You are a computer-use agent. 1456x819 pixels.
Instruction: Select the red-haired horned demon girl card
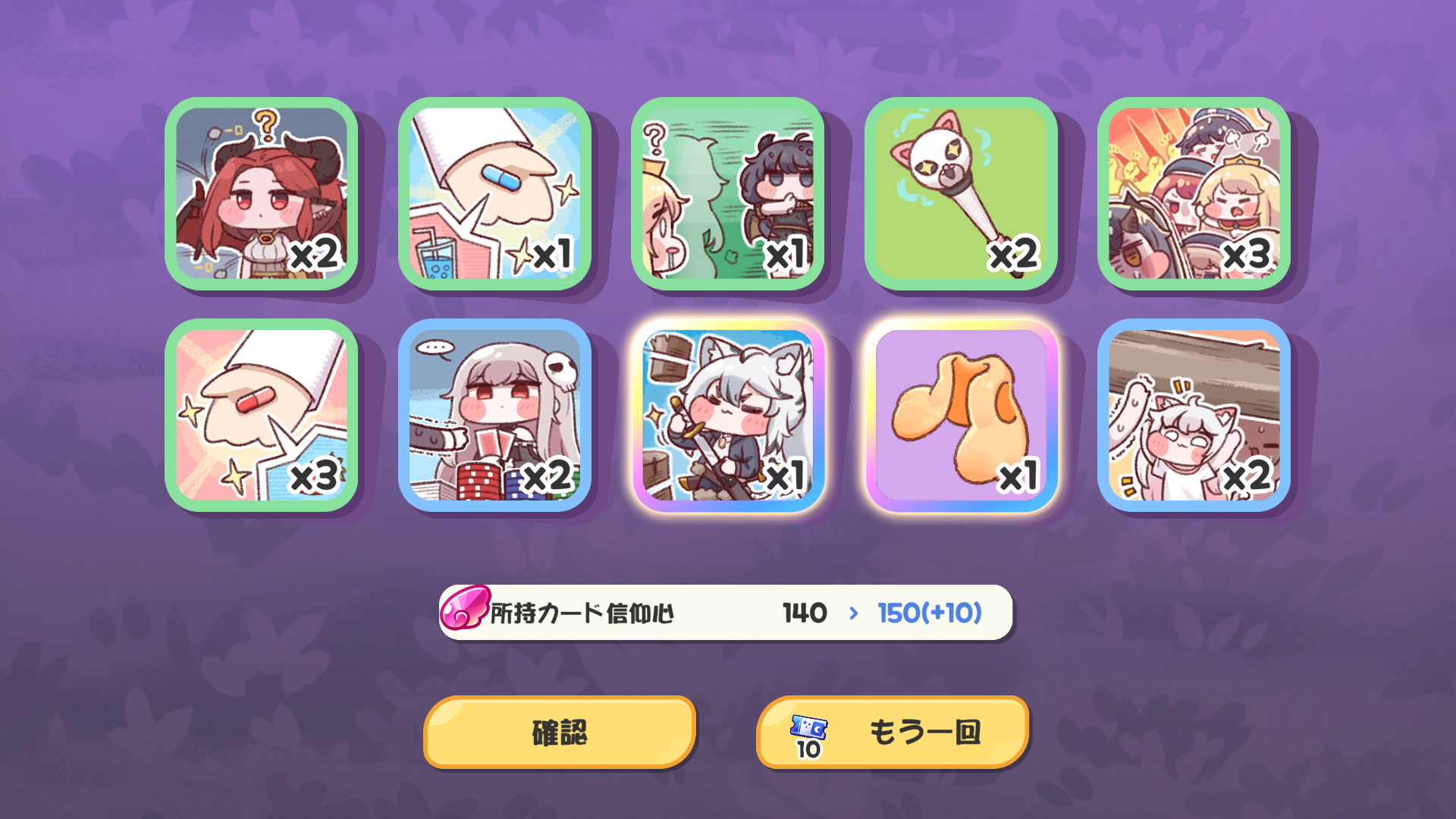(262, 193)
